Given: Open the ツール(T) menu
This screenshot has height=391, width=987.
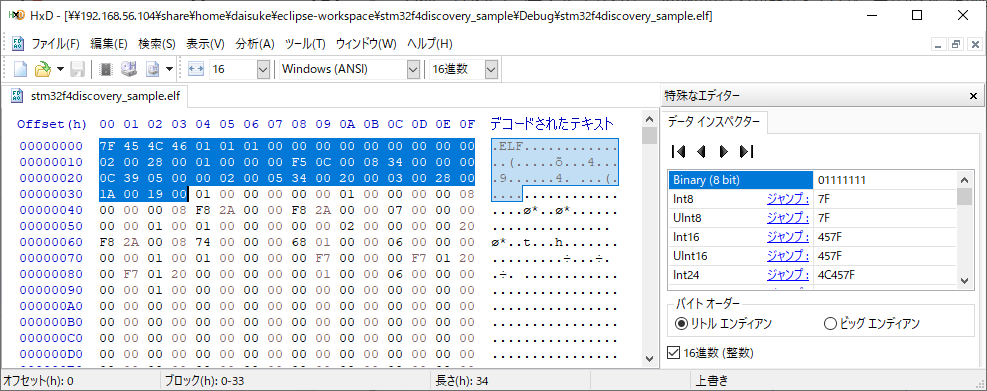Looking at the screenshot, I should (305, 44).
